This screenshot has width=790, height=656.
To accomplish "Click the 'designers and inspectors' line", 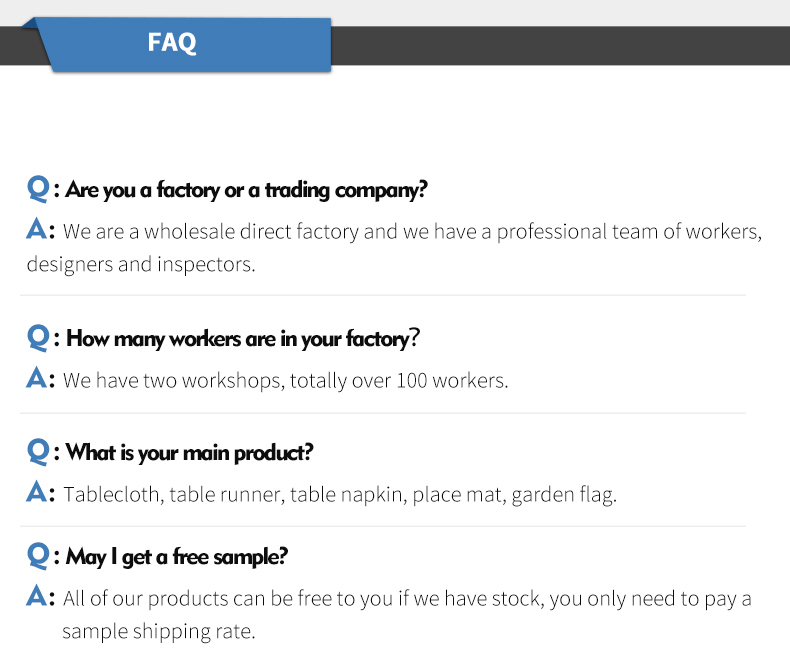I will (x=141, y=265).
